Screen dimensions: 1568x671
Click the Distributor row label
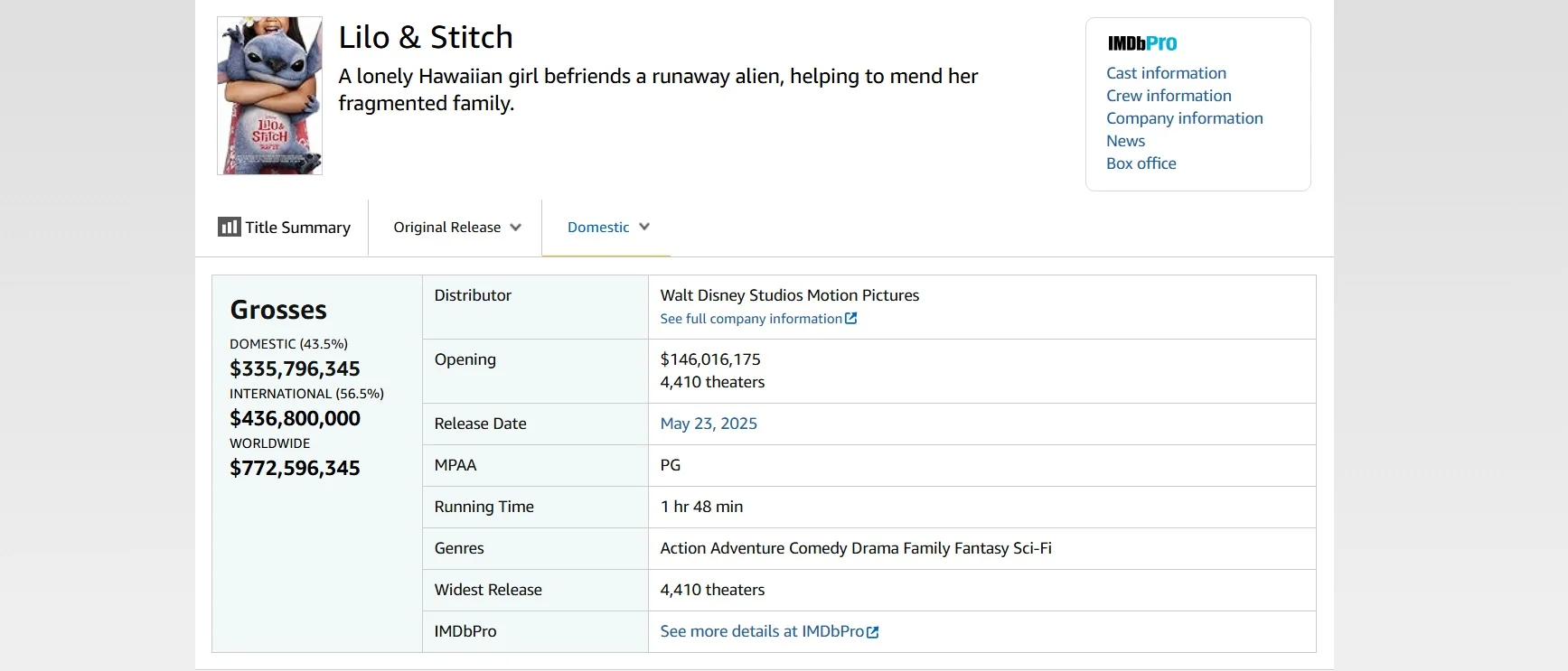pyautogui.click(x=473, y=295)
